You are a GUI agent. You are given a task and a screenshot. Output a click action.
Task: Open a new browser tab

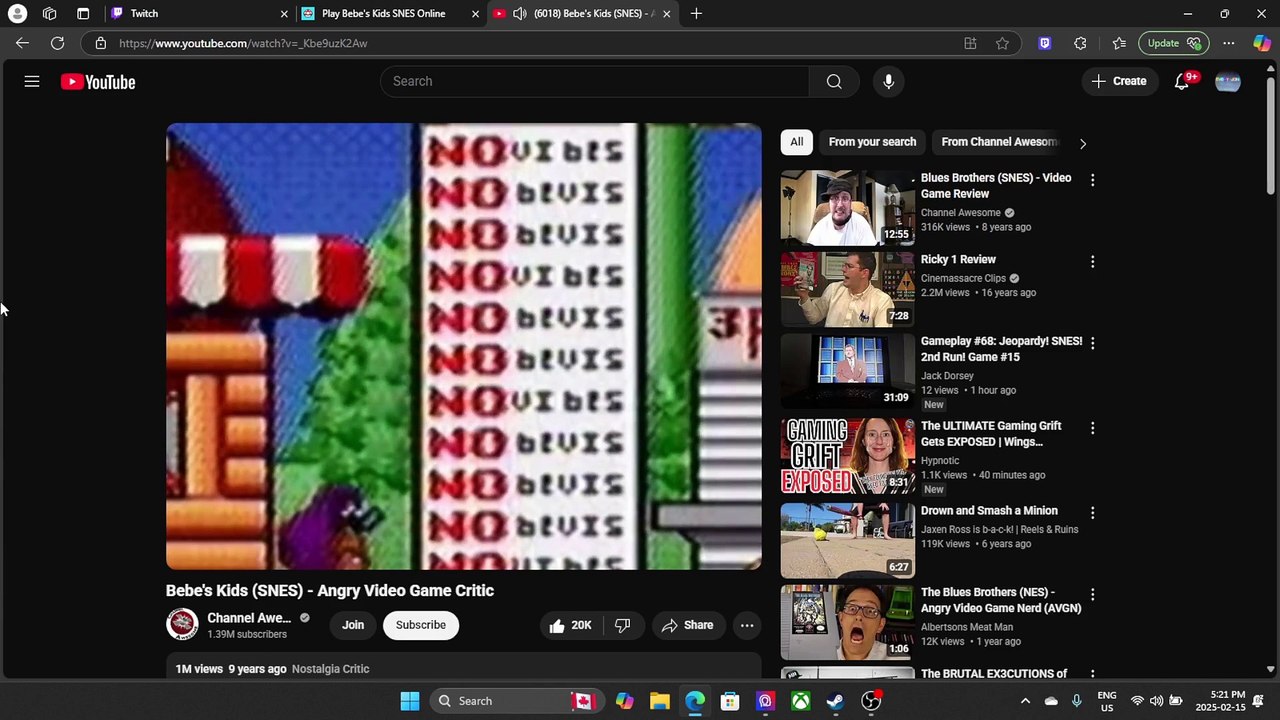click(696, 14)
